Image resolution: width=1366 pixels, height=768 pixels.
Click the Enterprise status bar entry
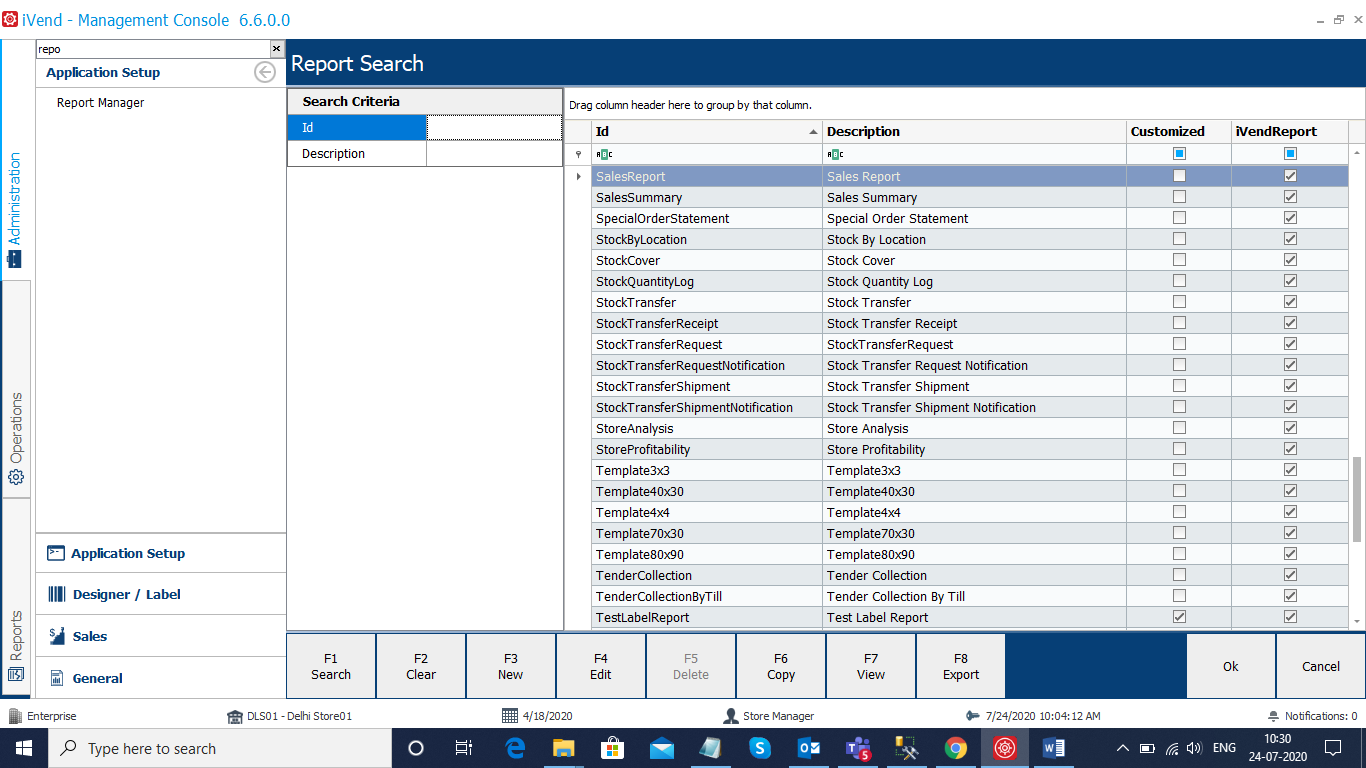pyautogui.click(x=42, y=716)
